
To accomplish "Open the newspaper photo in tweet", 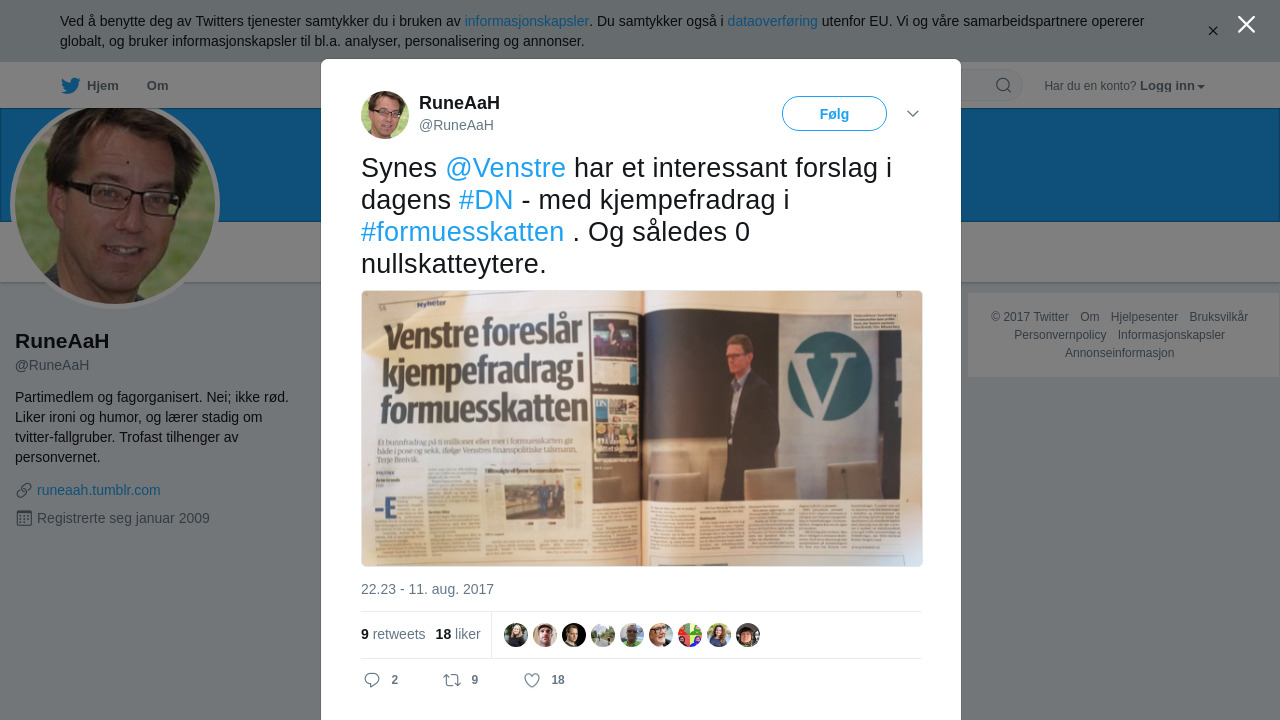I will [642, 428].
